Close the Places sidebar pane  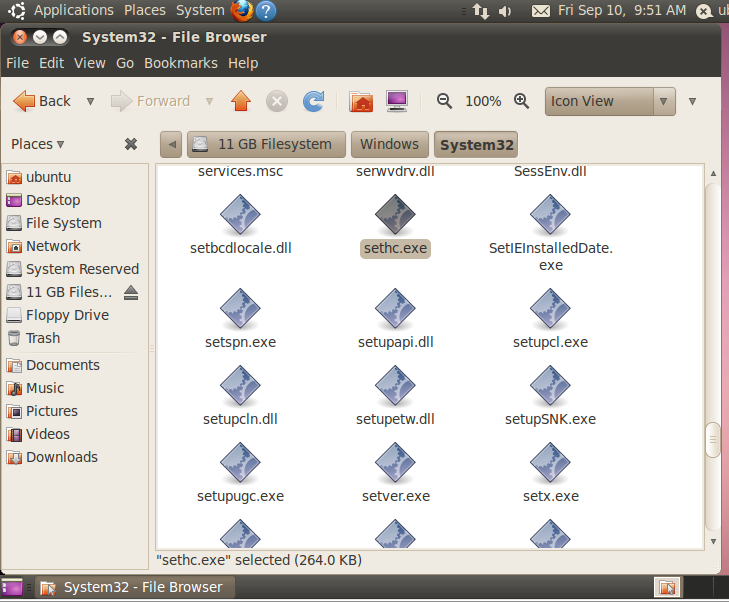tap(131, 144)
